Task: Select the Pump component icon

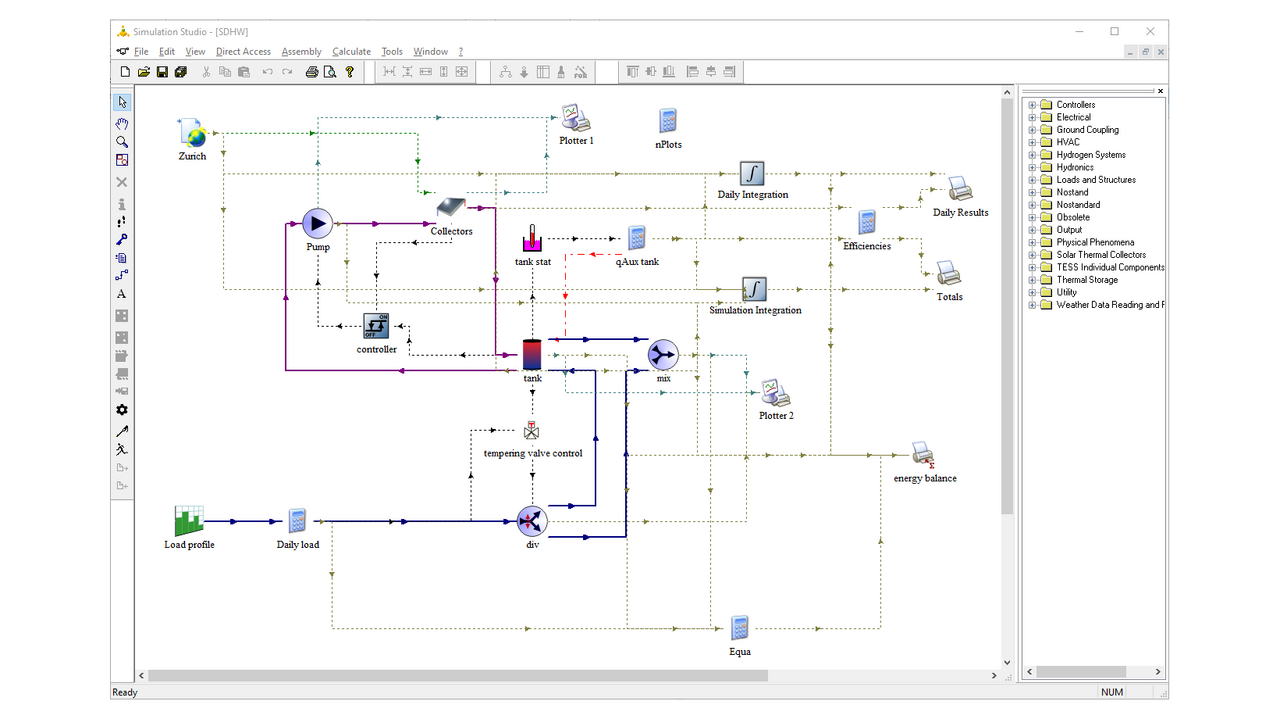Action: (317, 224)
